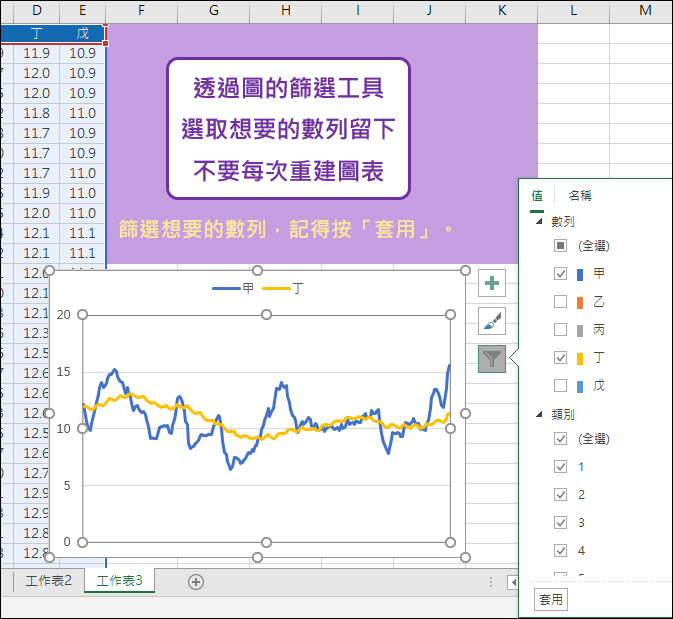Uncheck category 4 checkbox
673x619 pixels.
[x=560, y=550]
